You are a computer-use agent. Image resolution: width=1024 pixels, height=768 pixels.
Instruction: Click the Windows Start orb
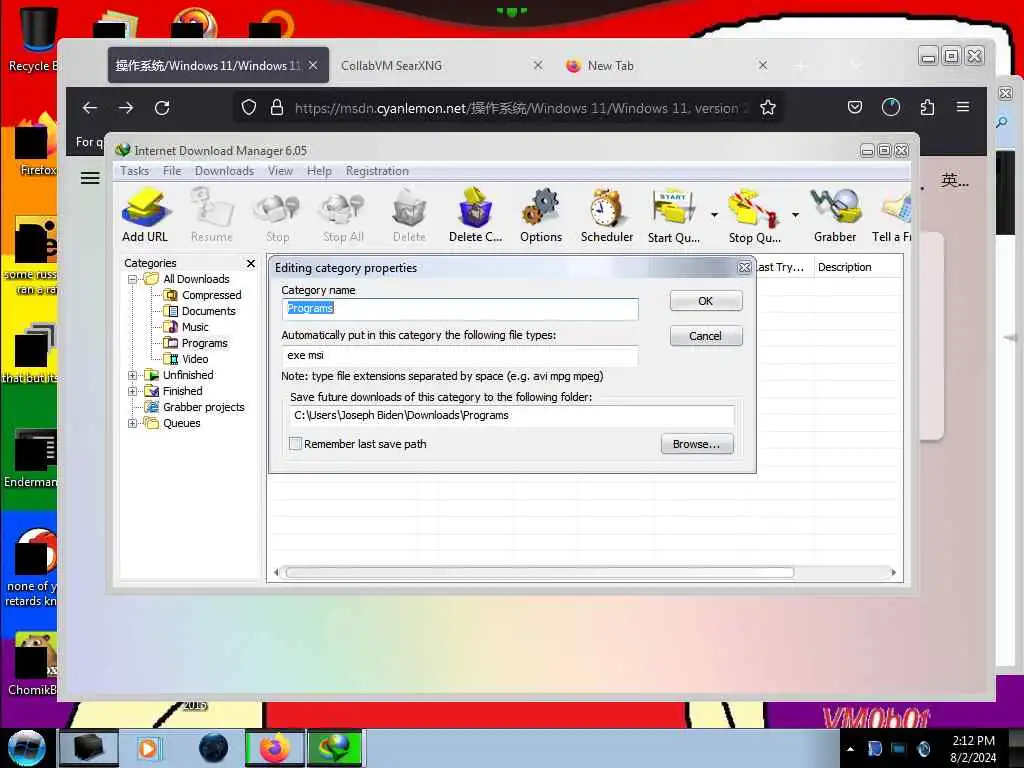[x=26, y=748]
